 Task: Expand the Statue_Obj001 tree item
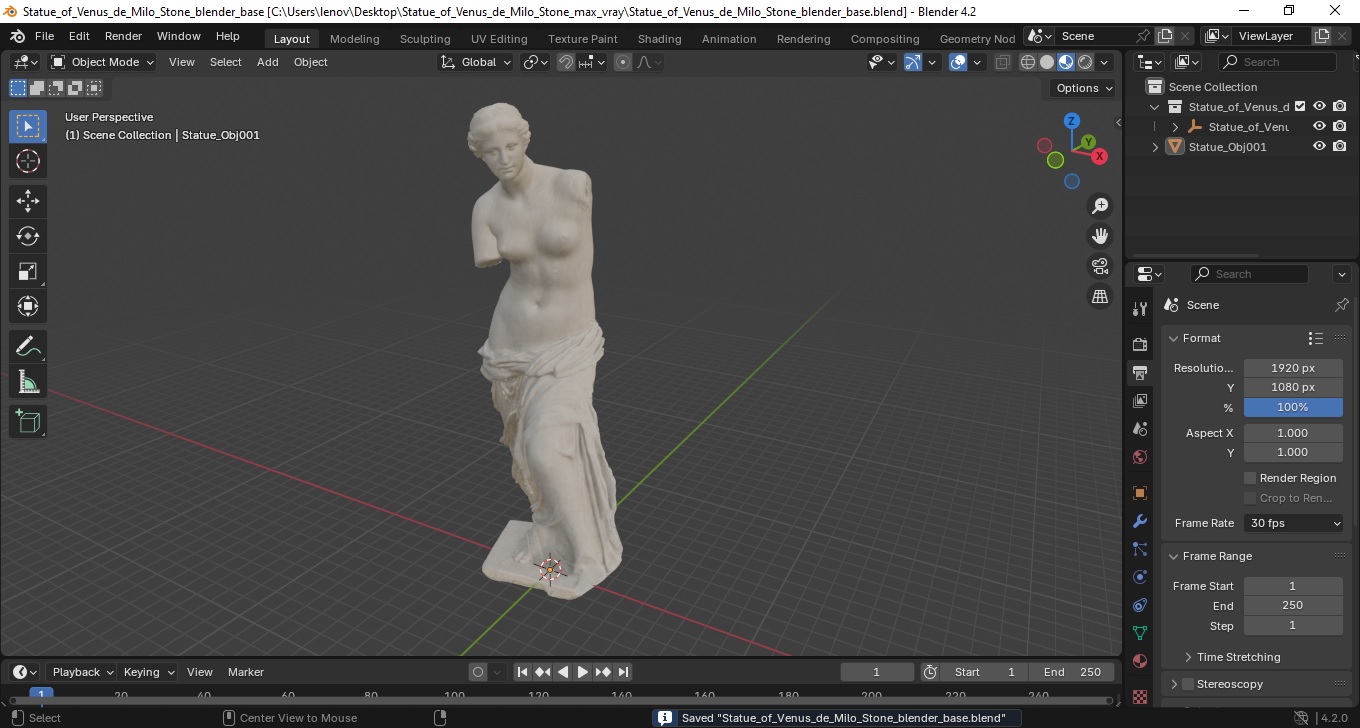point(1156,147)
